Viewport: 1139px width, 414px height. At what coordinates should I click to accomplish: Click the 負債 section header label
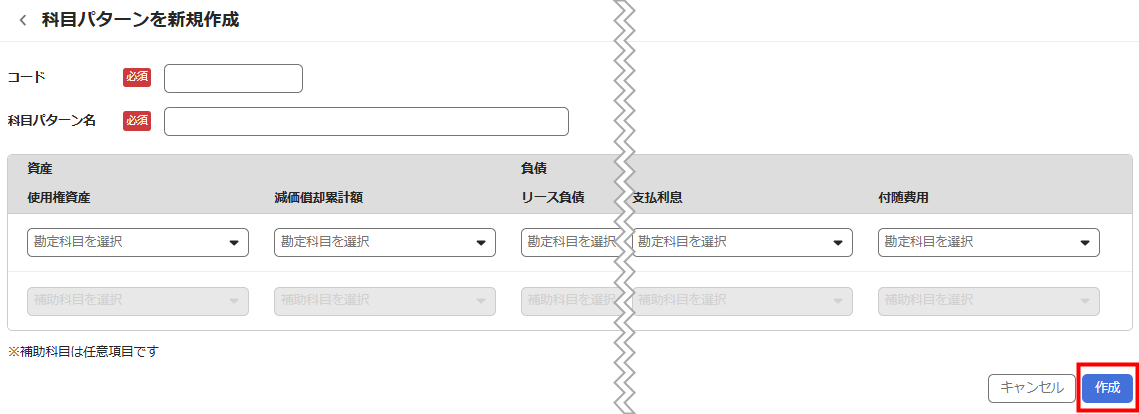pyautogui.click(x=533, y=168)
